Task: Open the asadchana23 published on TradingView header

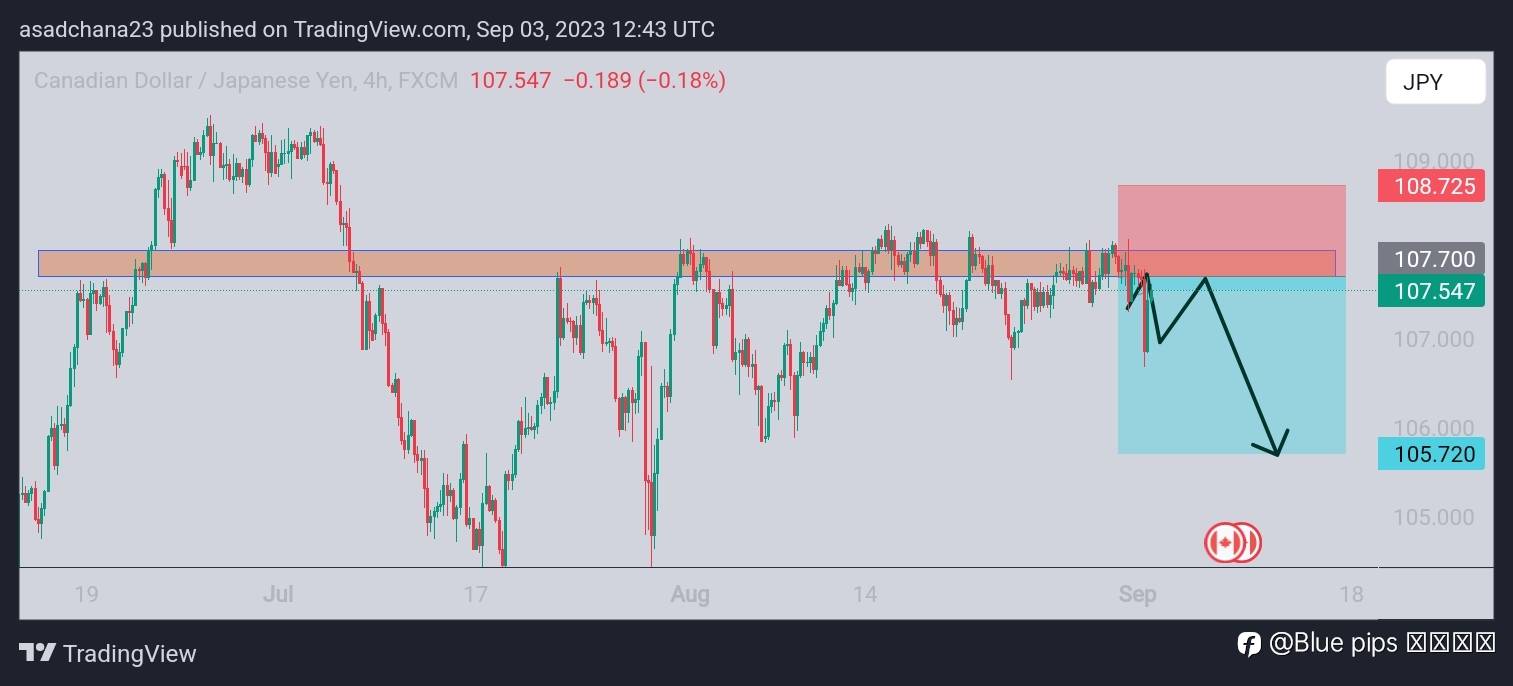Action: (367, 29)
